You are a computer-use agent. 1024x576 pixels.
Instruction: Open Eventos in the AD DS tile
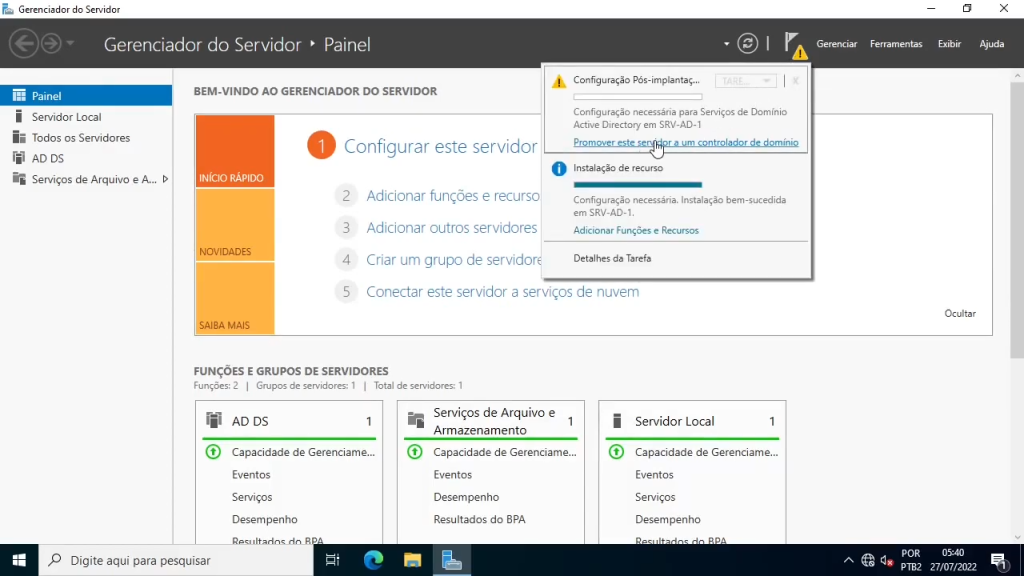click(251, 475)
